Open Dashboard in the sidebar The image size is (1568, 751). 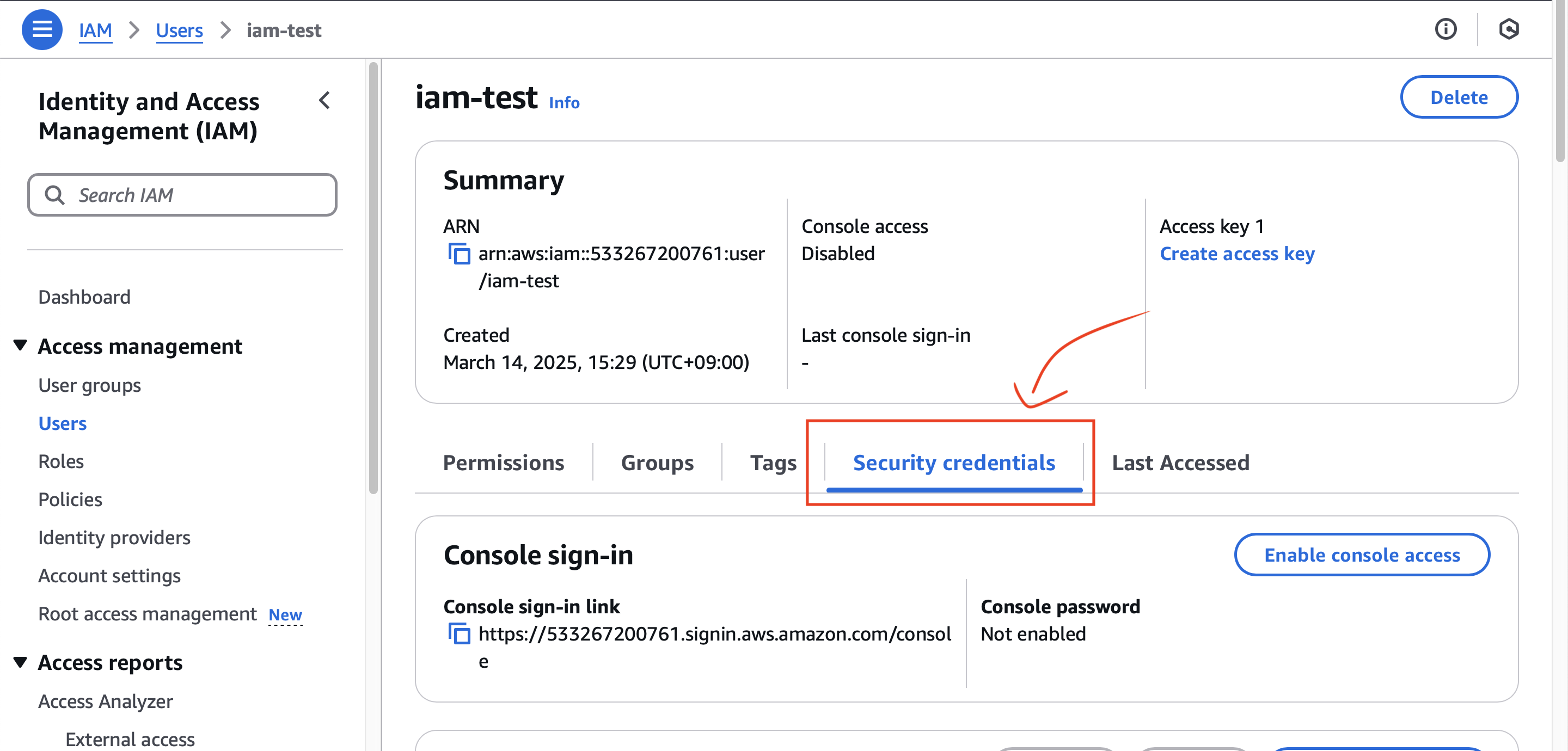[x=84, y=297]
